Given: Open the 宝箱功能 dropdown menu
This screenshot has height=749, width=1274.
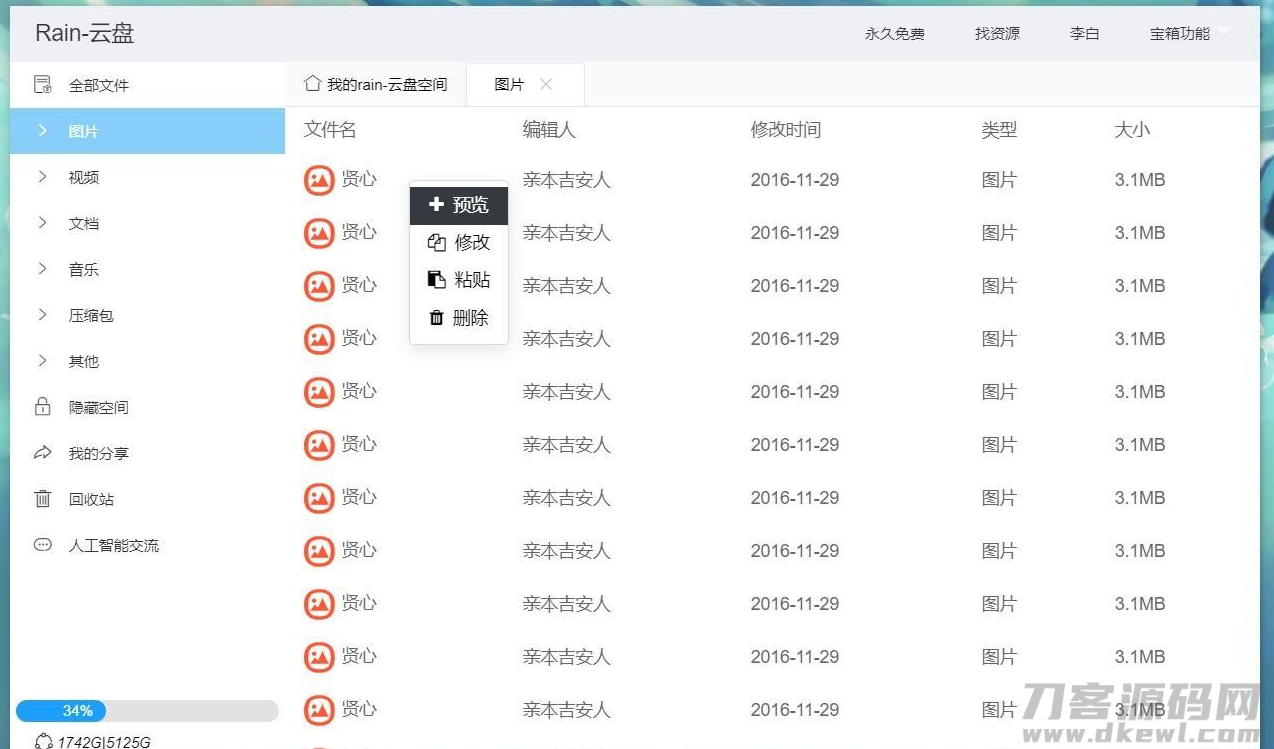Looking at the screenshot, I should pyautogui.click(x=1186, y=33).
